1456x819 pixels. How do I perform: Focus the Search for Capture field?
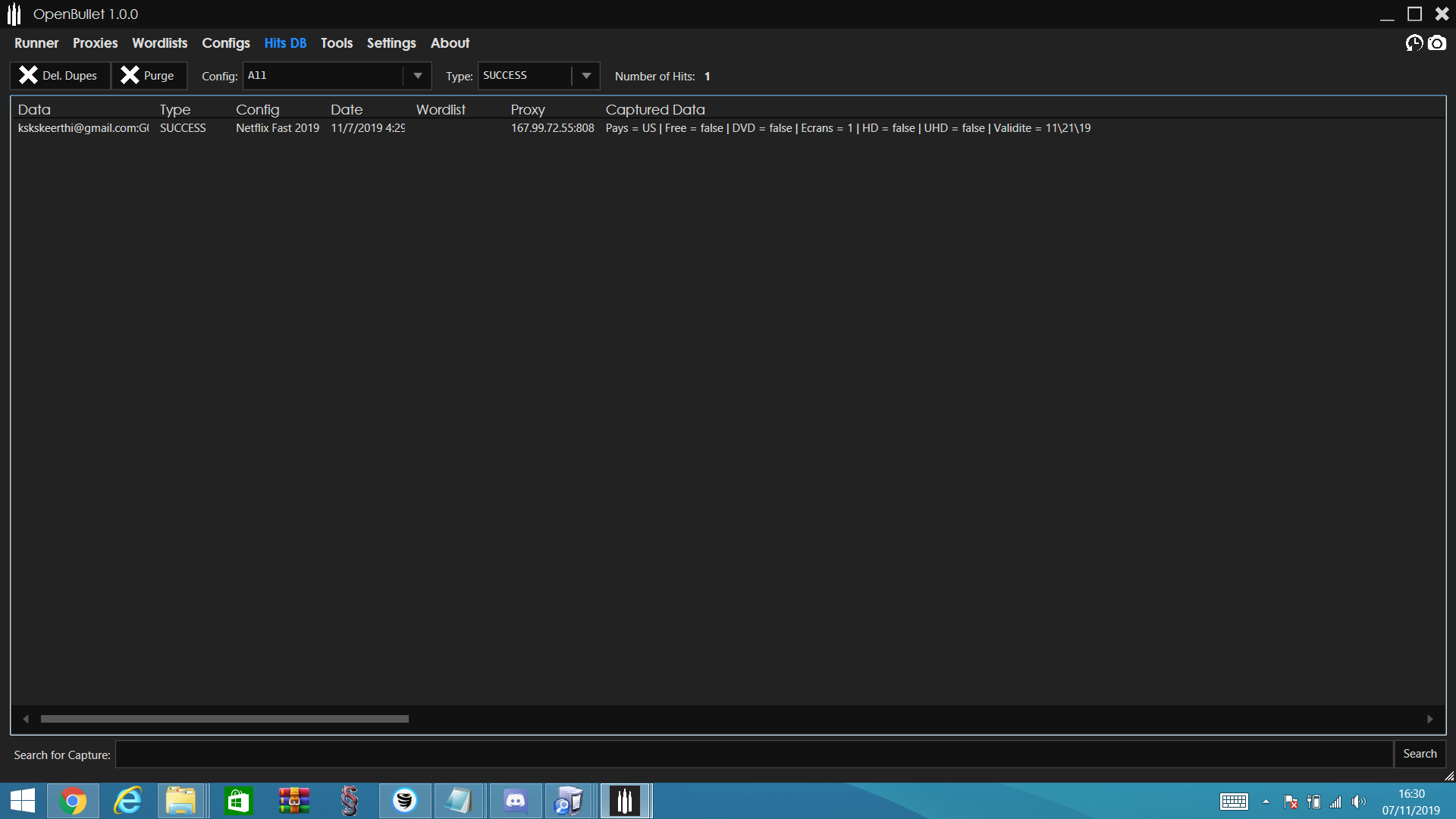pyautogui.click(x=754, y=755)
